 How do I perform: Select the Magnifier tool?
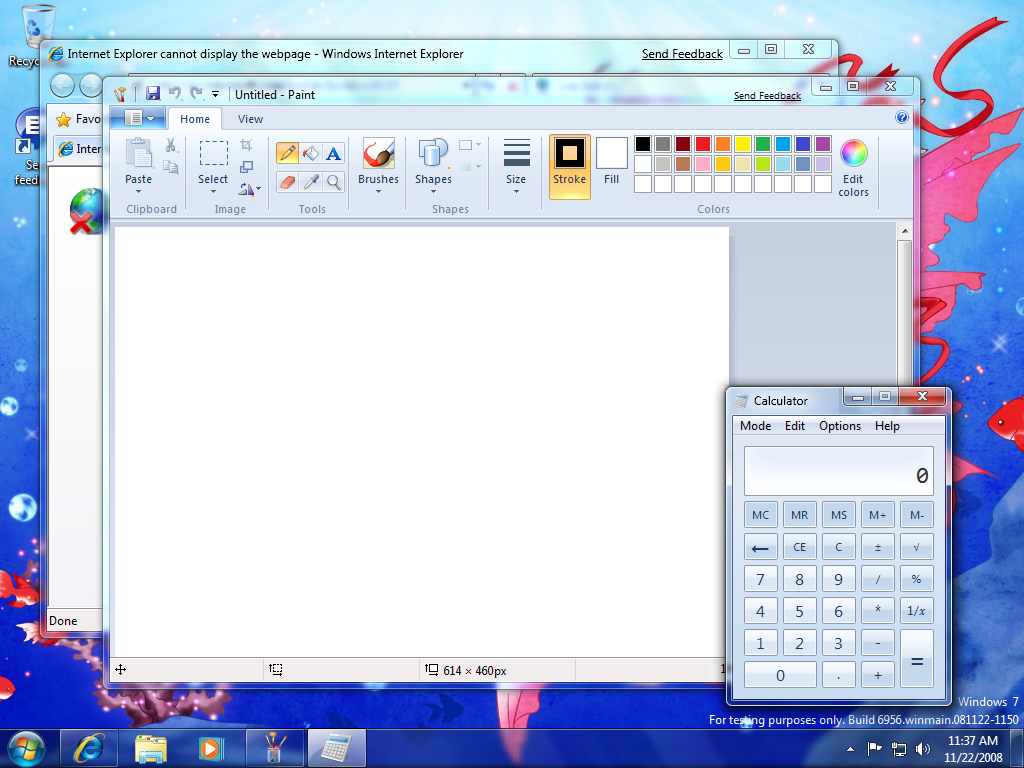(x=333, y=181)
